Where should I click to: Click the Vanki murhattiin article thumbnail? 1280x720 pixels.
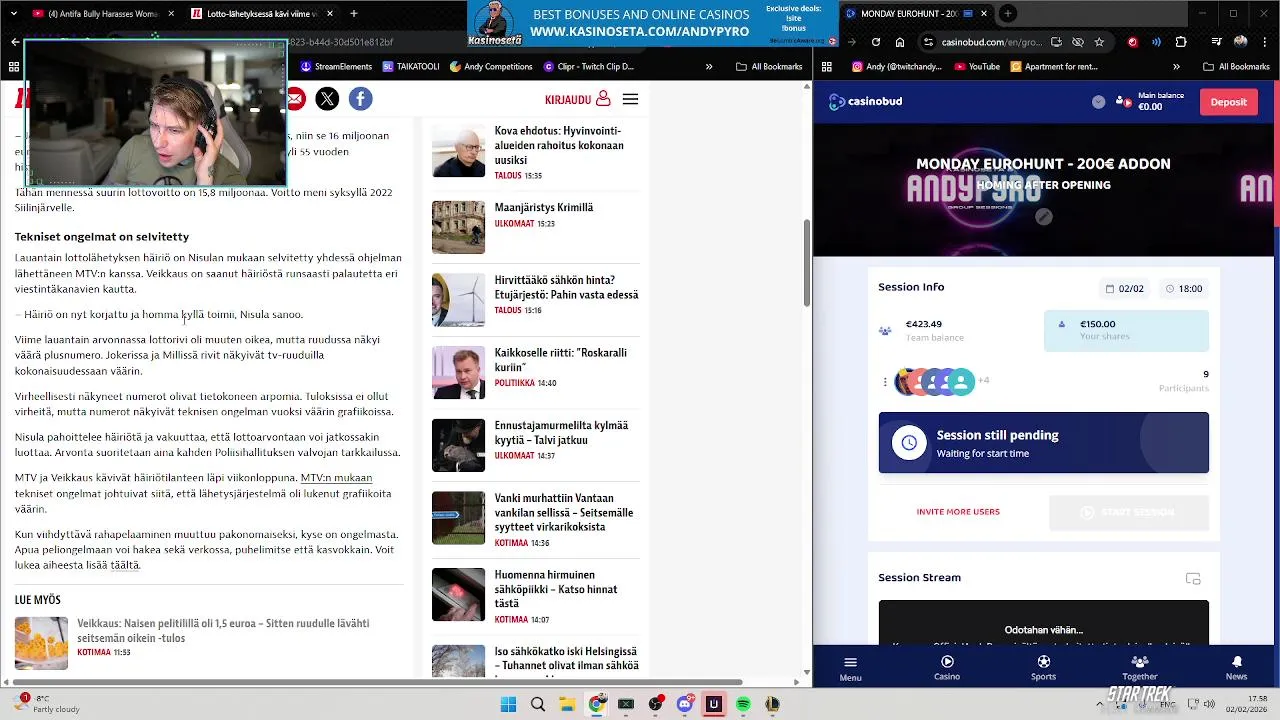(x=458, y=517)
